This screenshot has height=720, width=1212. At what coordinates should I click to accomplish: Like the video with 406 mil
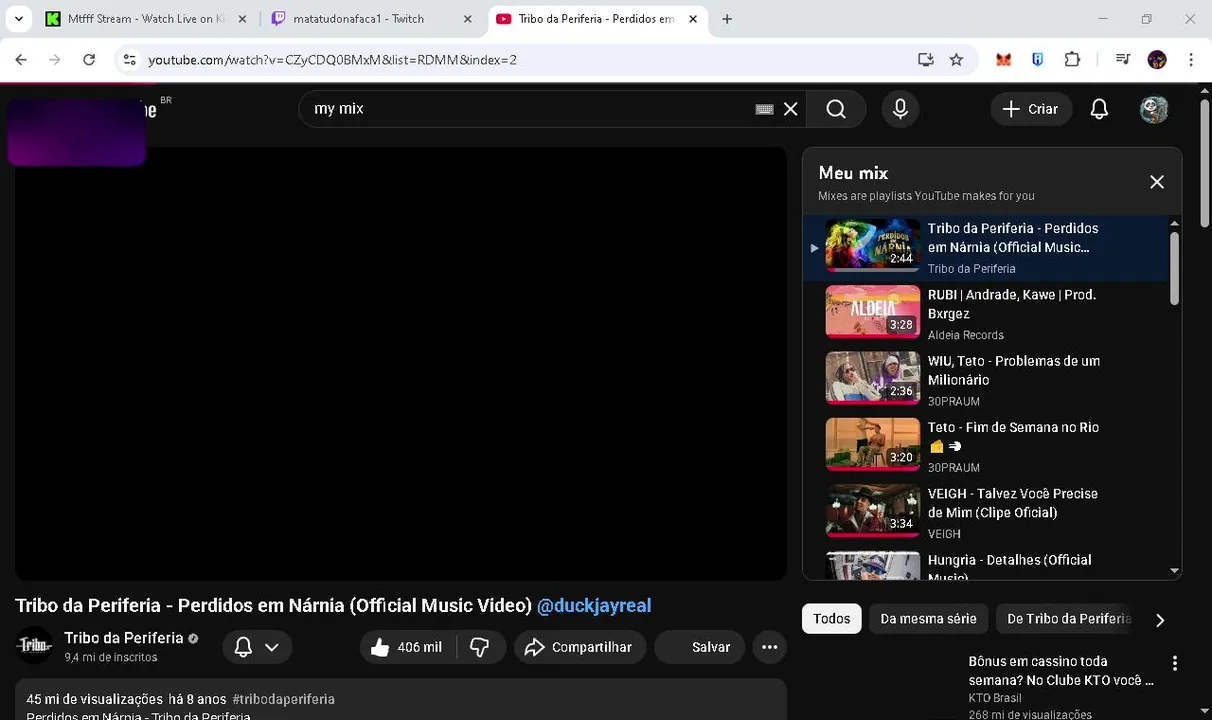point(407,647)
